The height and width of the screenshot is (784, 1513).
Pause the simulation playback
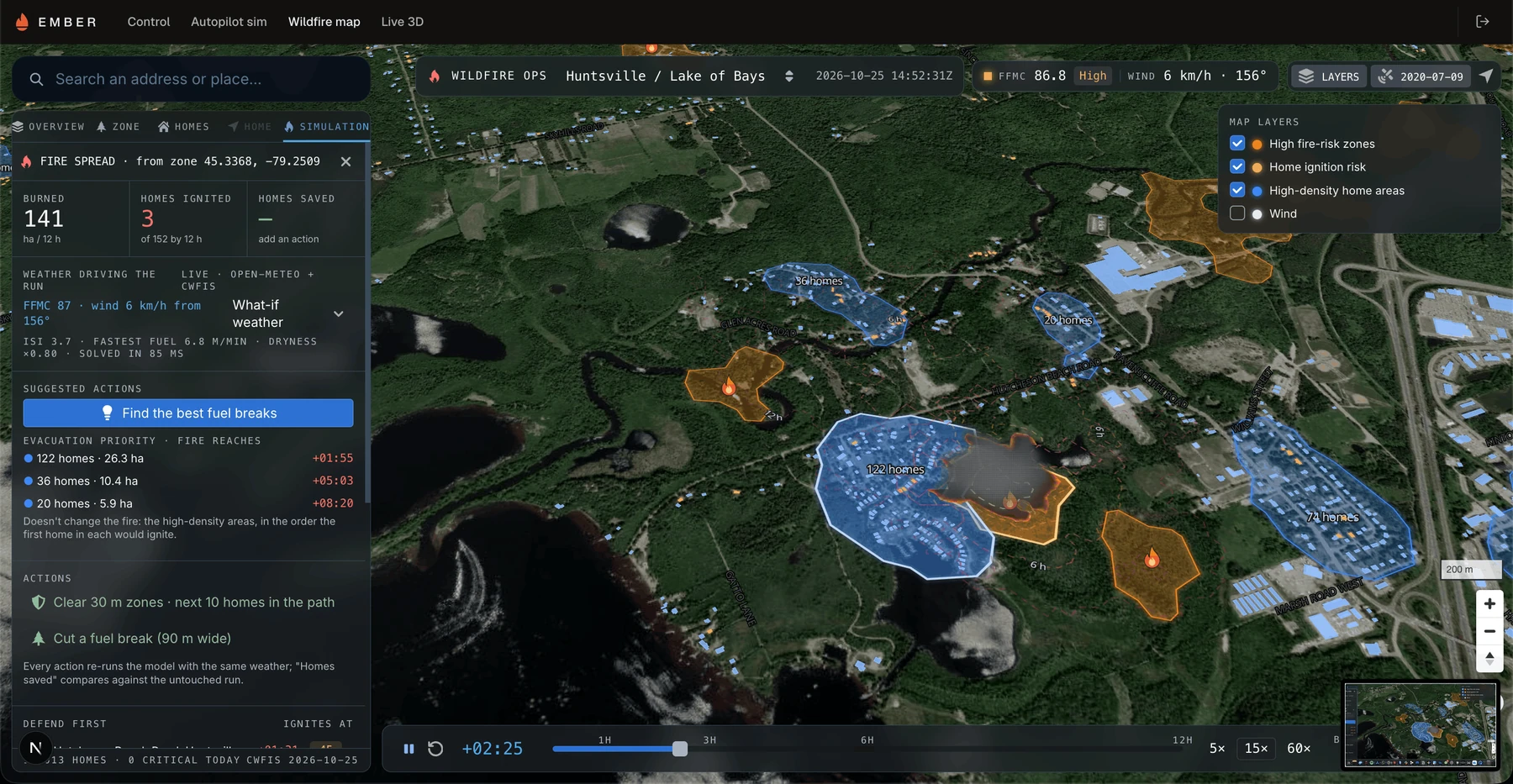409,749
